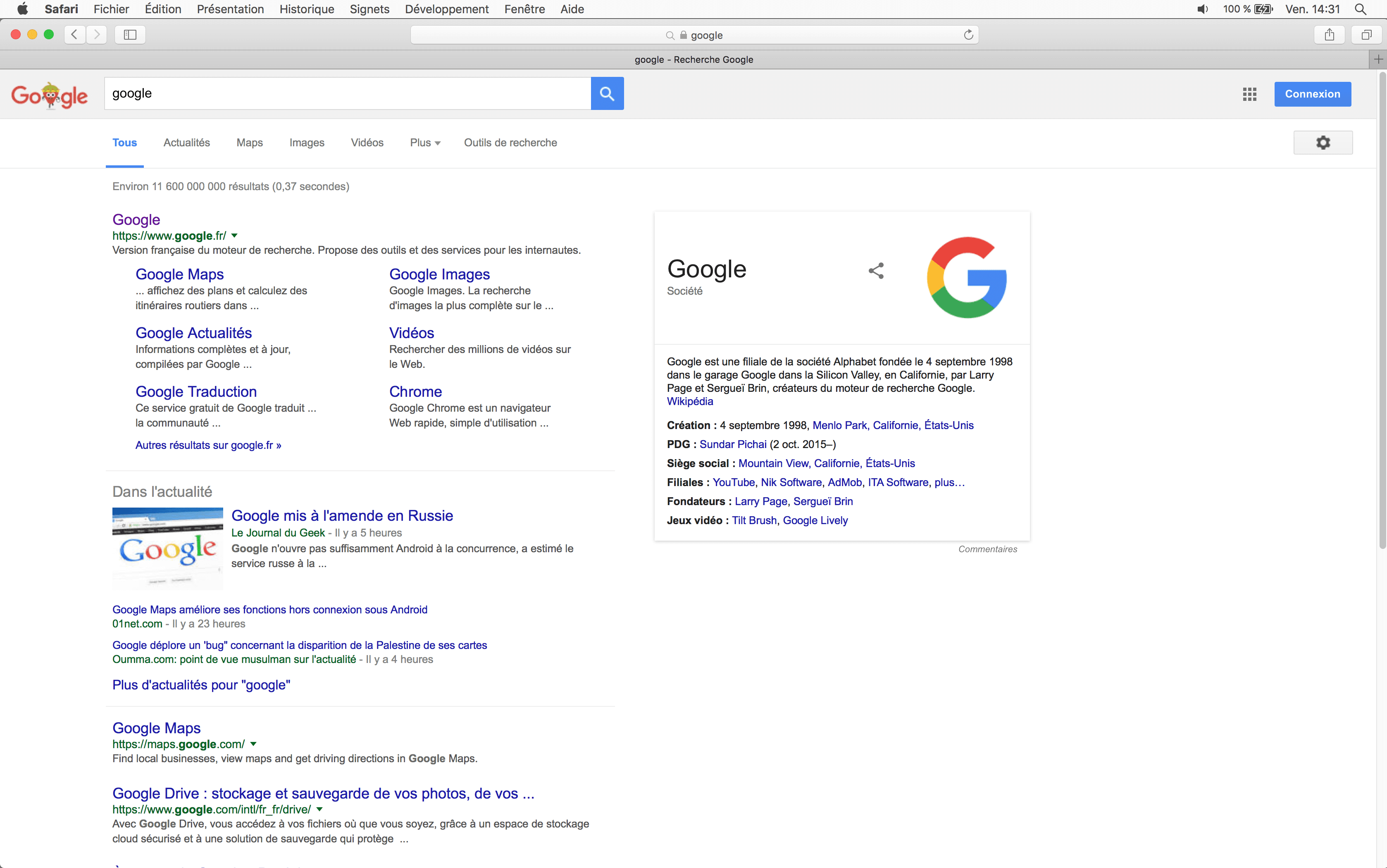Screen dimensions: 1387x868
Task: Open the Russia news article thumbnail
Action: [x=167, y=548]
